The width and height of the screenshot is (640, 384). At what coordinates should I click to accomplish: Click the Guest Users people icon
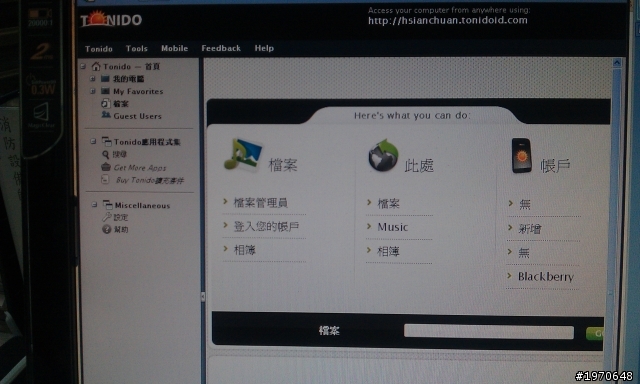pos(106,115)
